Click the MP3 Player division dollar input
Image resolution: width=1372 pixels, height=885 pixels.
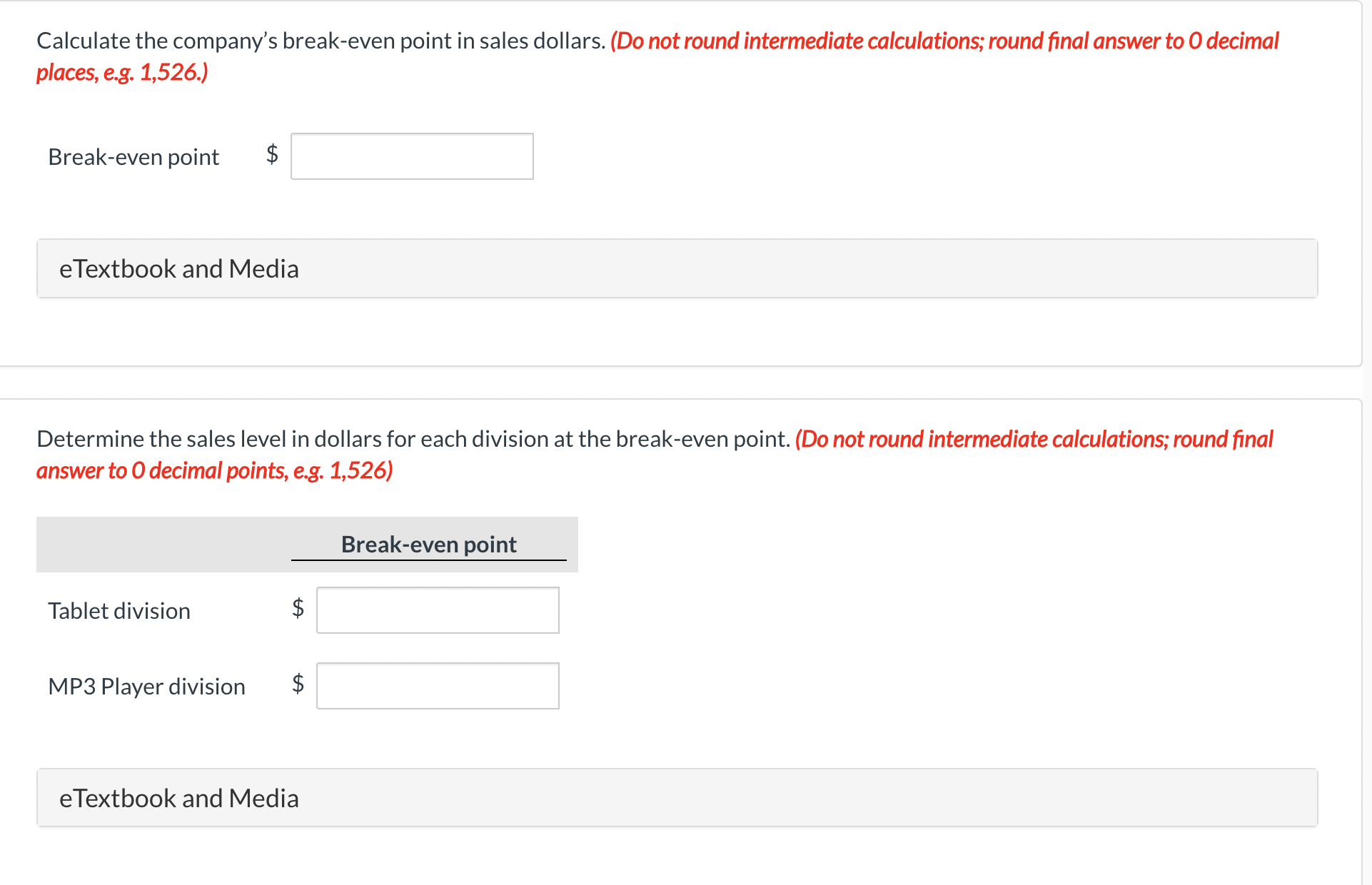[x=438, y=686]
